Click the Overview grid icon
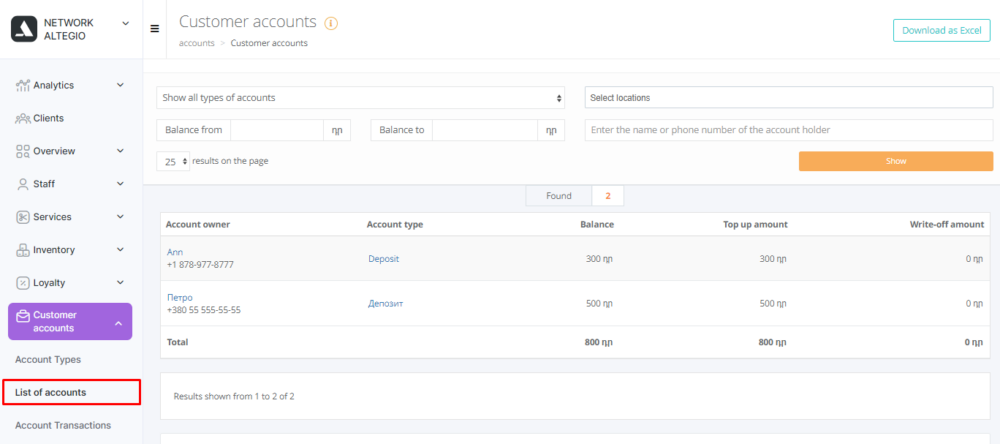The image size is (1000, 444). [23, 152]
